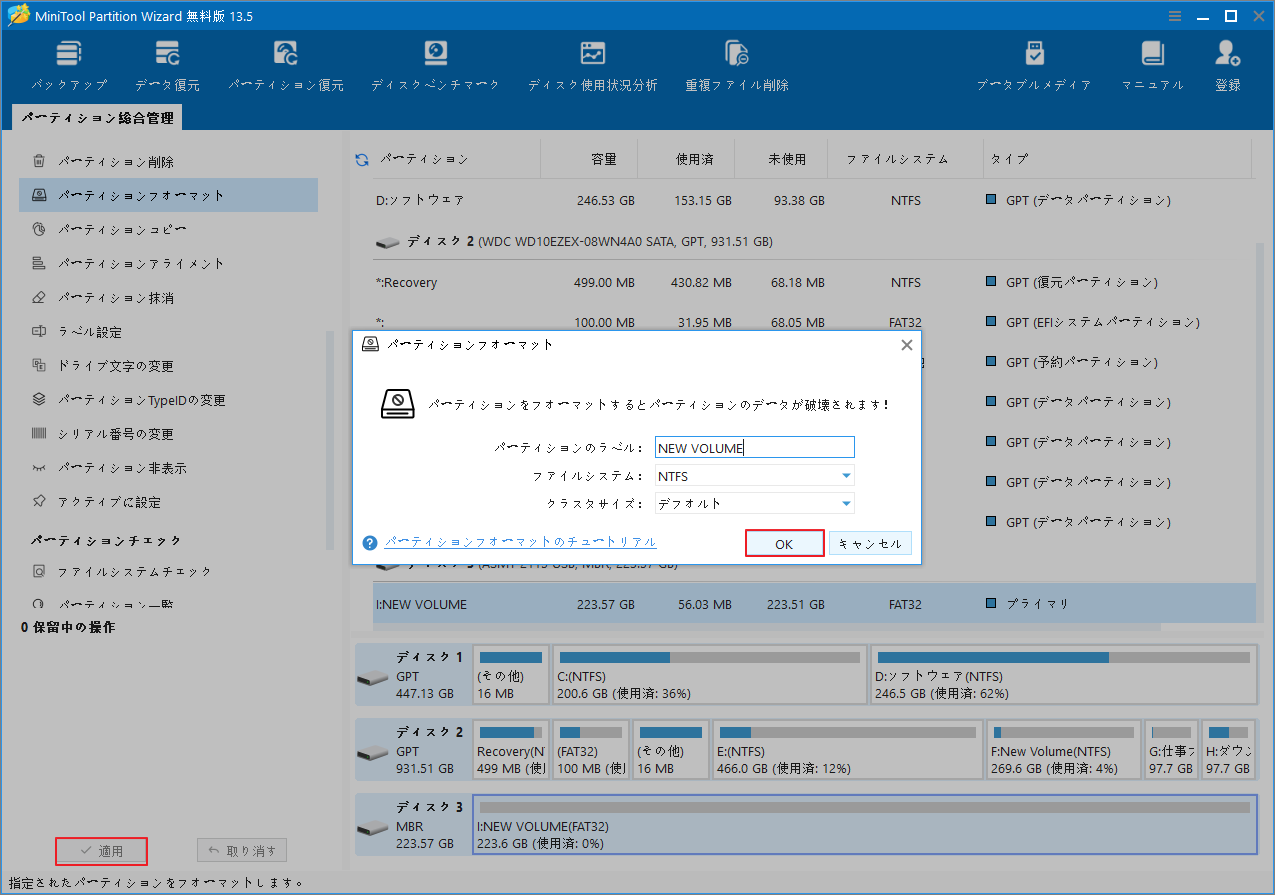Open the マニュアル help icon
This screenshot has width=1275, height=895.
1151,62
